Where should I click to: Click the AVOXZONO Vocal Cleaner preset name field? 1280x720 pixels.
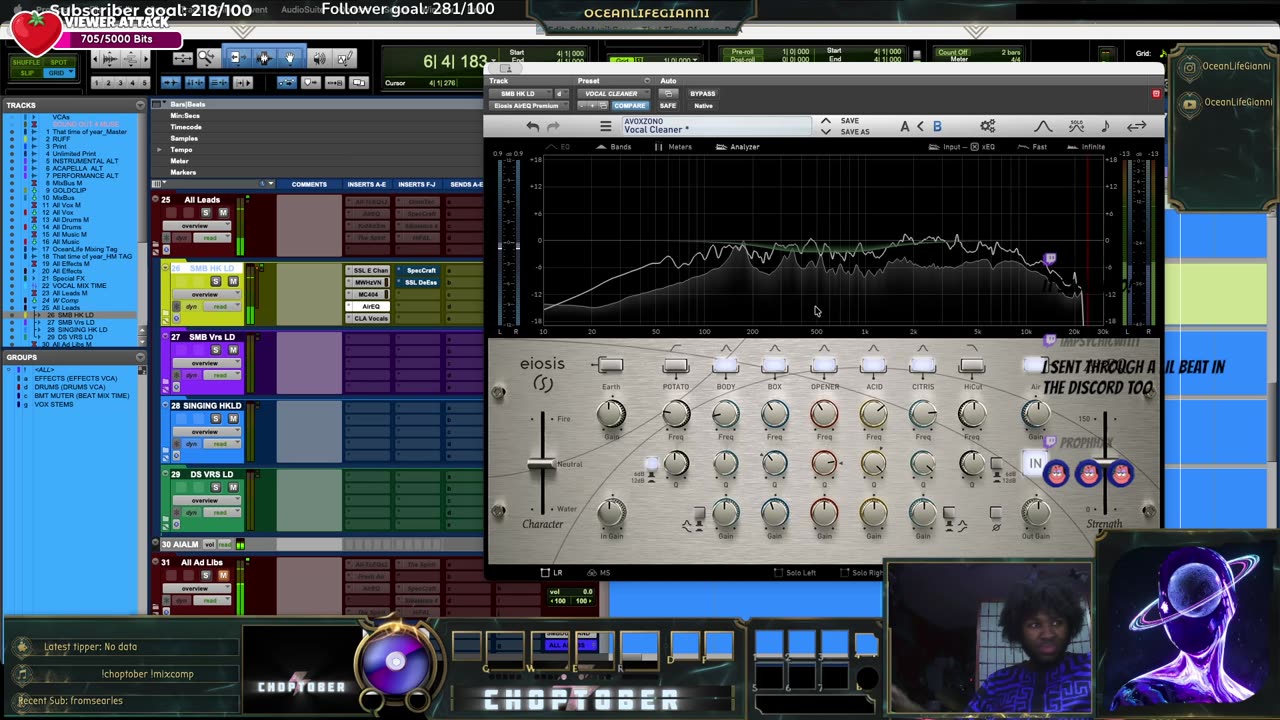coord(716,126)
